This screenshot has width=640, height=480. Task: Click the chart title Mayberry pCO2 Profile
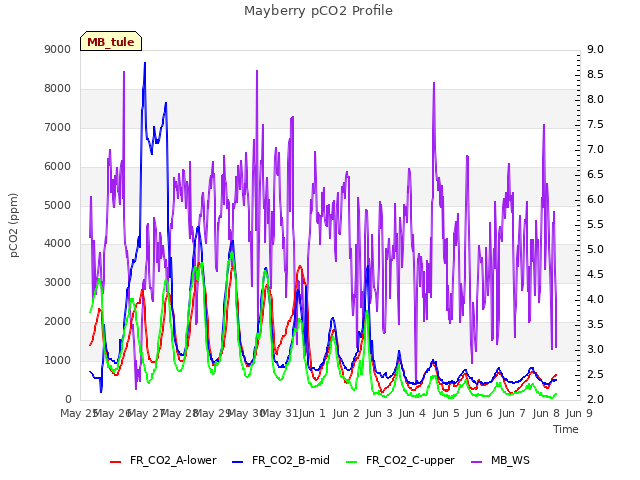coord(318,11)
